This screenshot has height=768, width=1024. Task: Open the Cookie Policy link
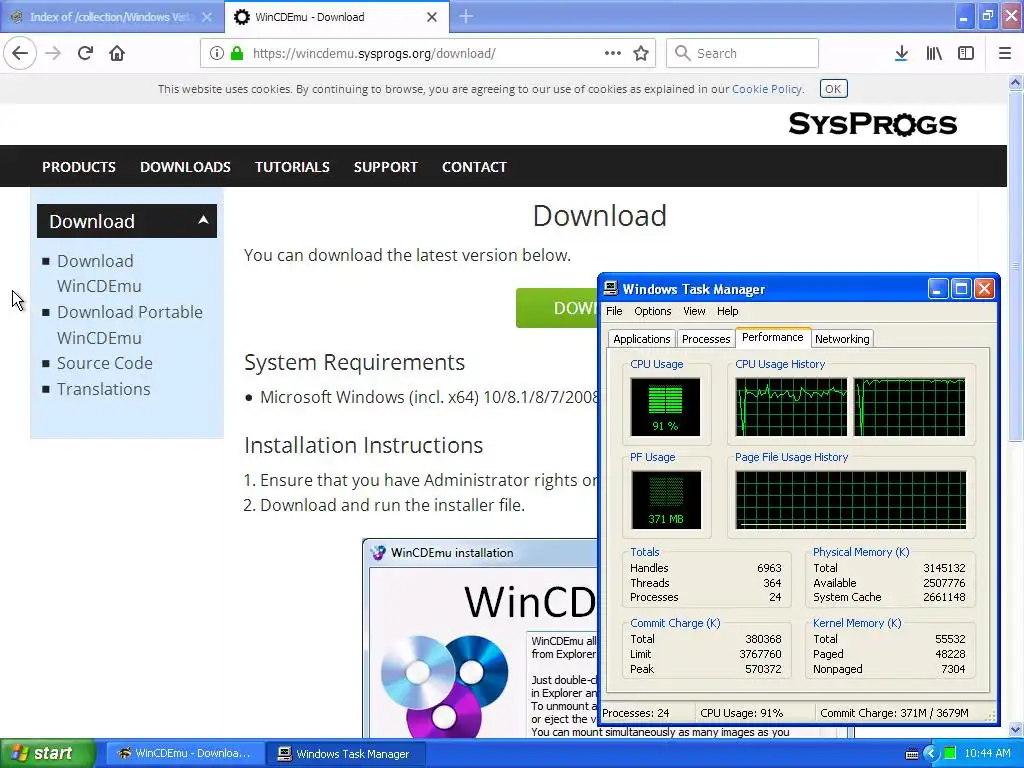(x=767, y=89)
